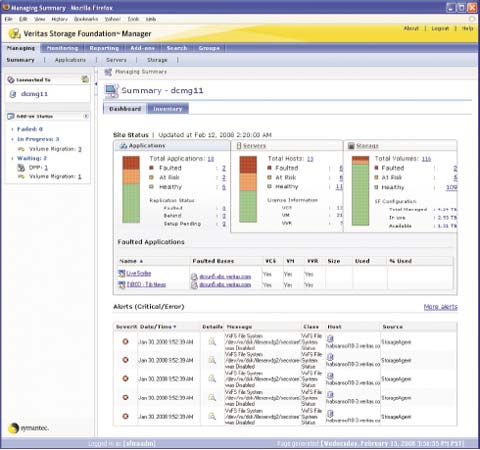Viewport: 480px width, 450px height.
Task: Expand the Waiting: 2 status item
Action: pos(12,158)
